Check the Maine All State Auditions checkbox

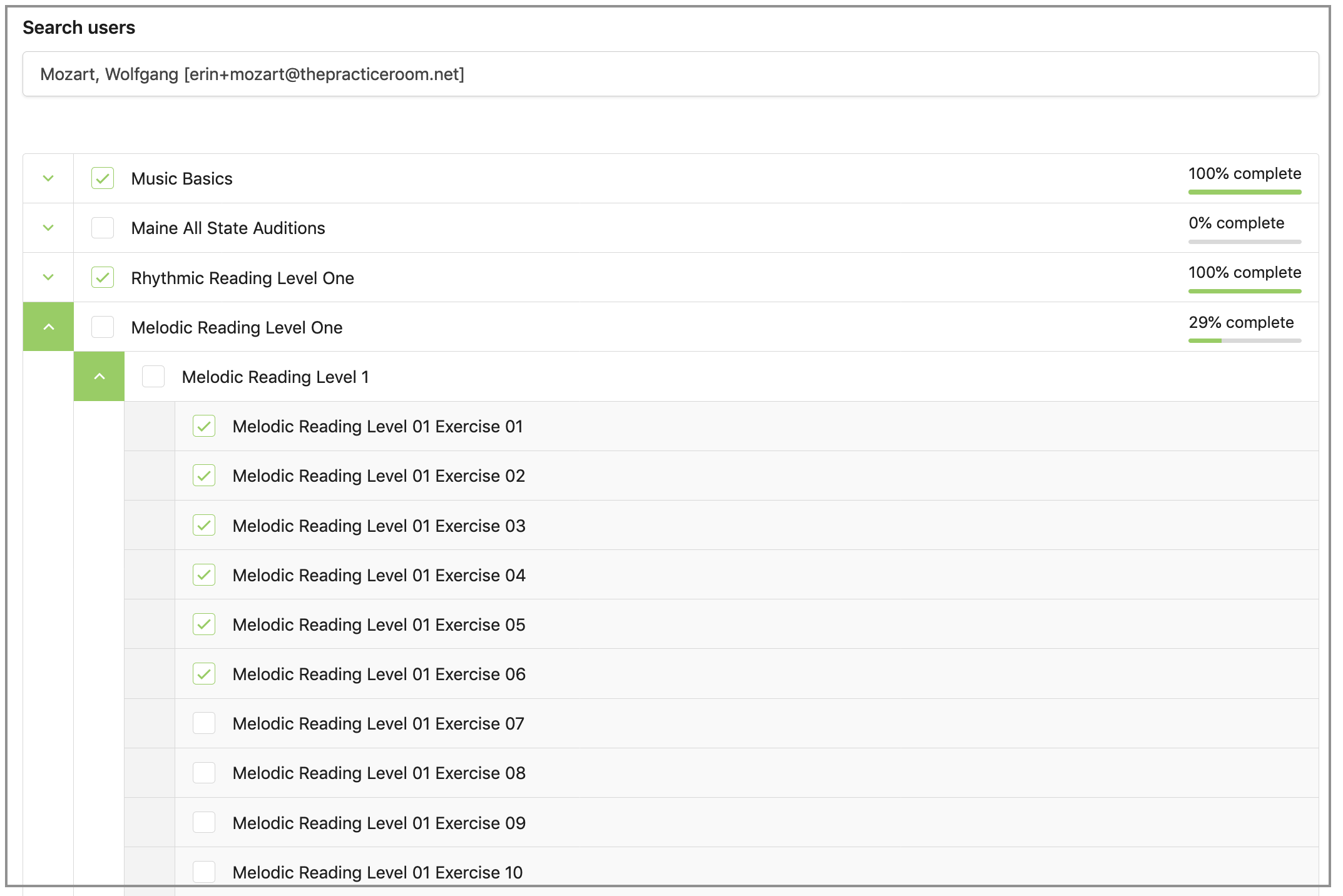(x=103, y=228)
